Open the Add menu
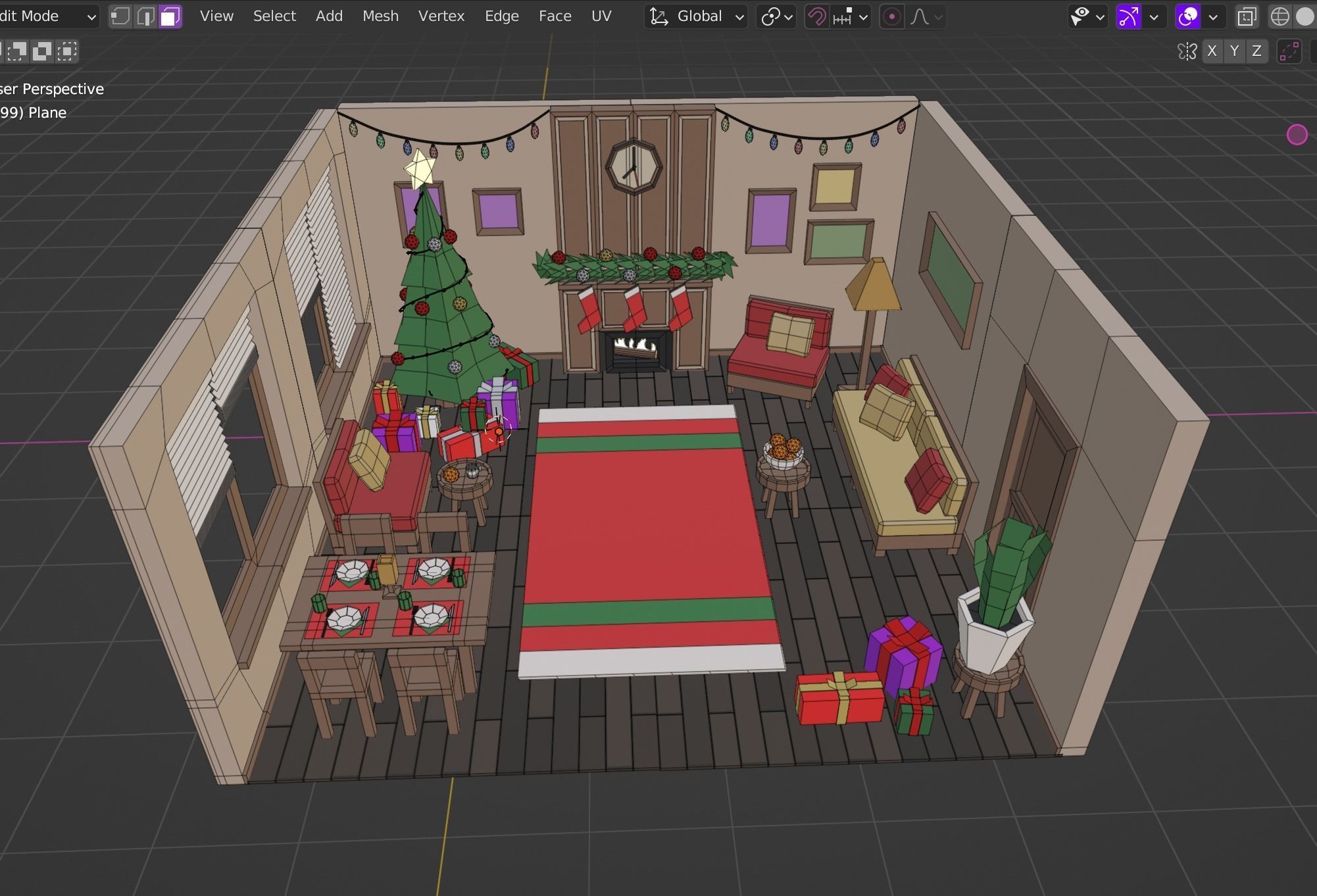1317x896 pixels. point(329,16)
